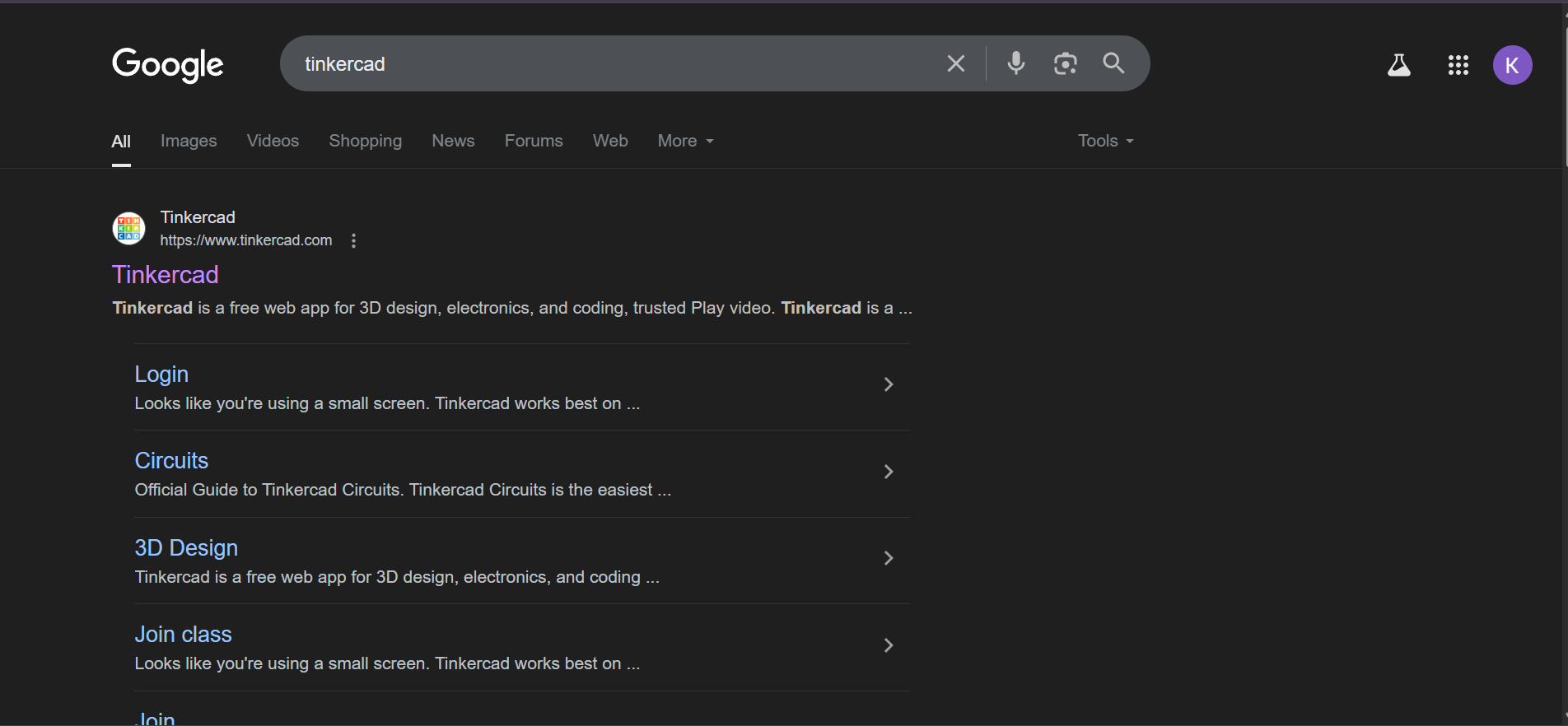Open search by image camera icon
Viewport: 1568px width, 726px height.
click(x=1066, y=63)
